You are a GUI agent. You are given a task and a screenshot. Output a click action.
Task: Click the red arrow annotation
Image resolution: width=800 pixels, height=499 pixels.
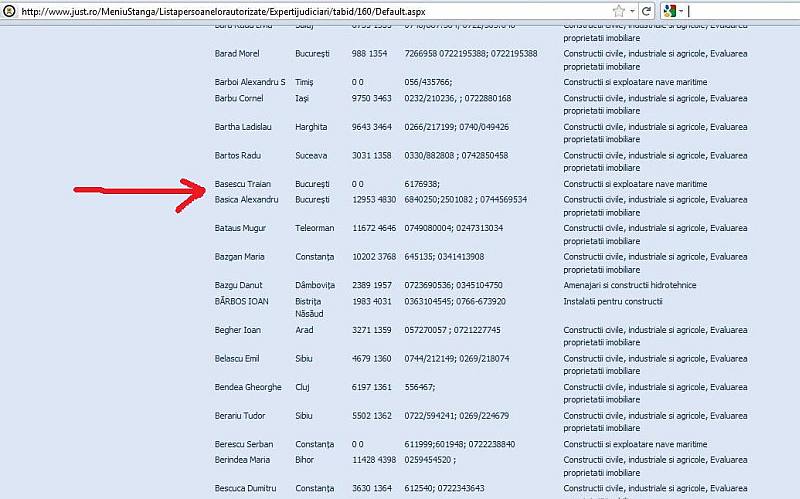[140, 190]
